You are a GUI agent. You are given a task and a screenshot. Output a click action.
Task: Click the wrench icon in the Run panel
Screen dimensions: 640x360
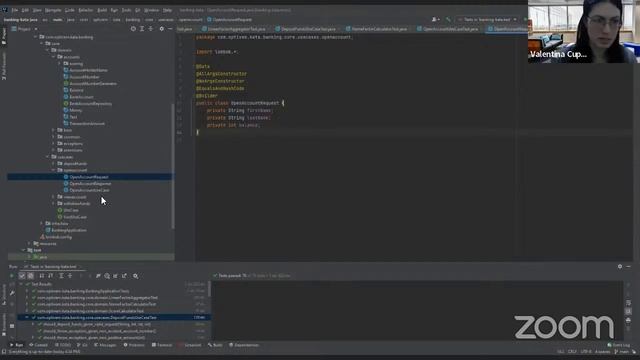pos(12,293)
